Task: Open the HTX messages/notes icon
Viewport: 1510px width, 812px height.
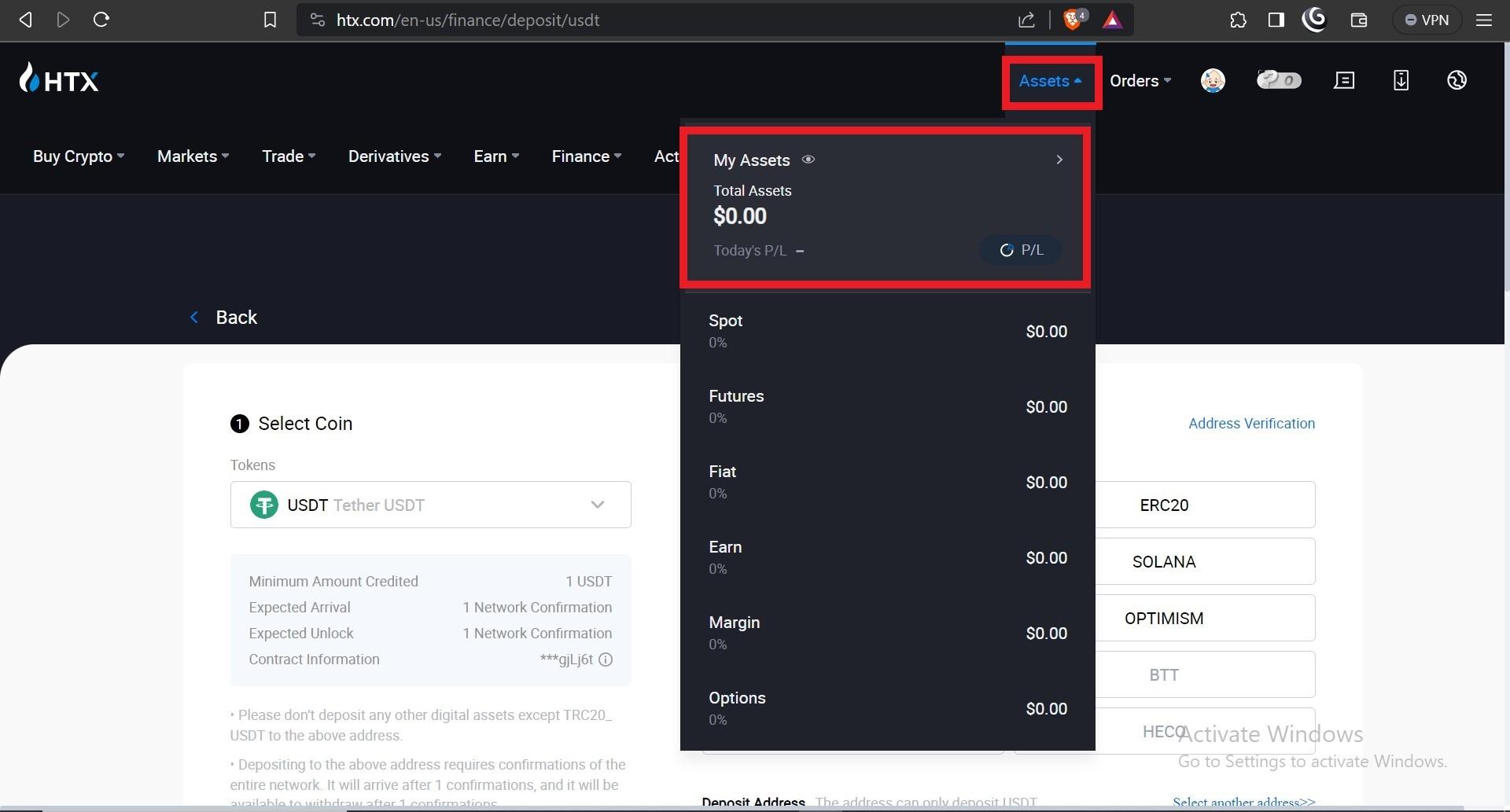Action: 1344,80
